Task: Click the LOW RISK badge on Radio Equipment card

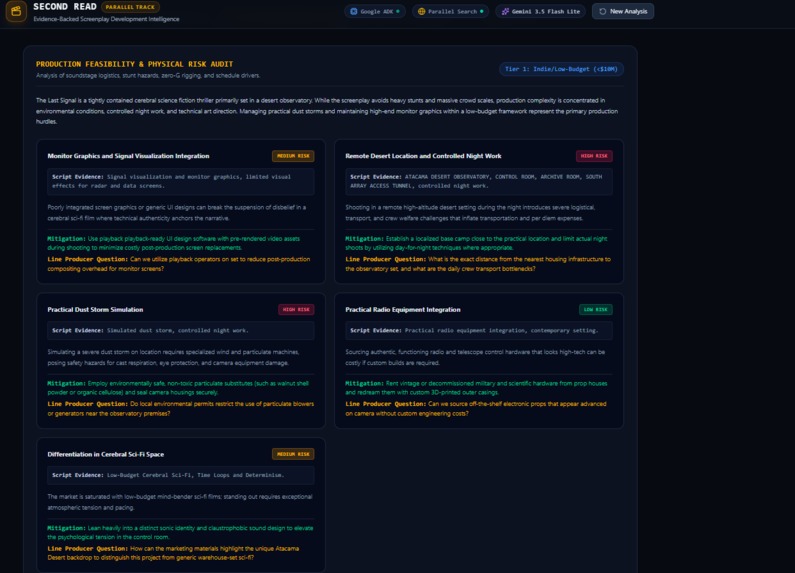Action: click(x=596, y=310)
